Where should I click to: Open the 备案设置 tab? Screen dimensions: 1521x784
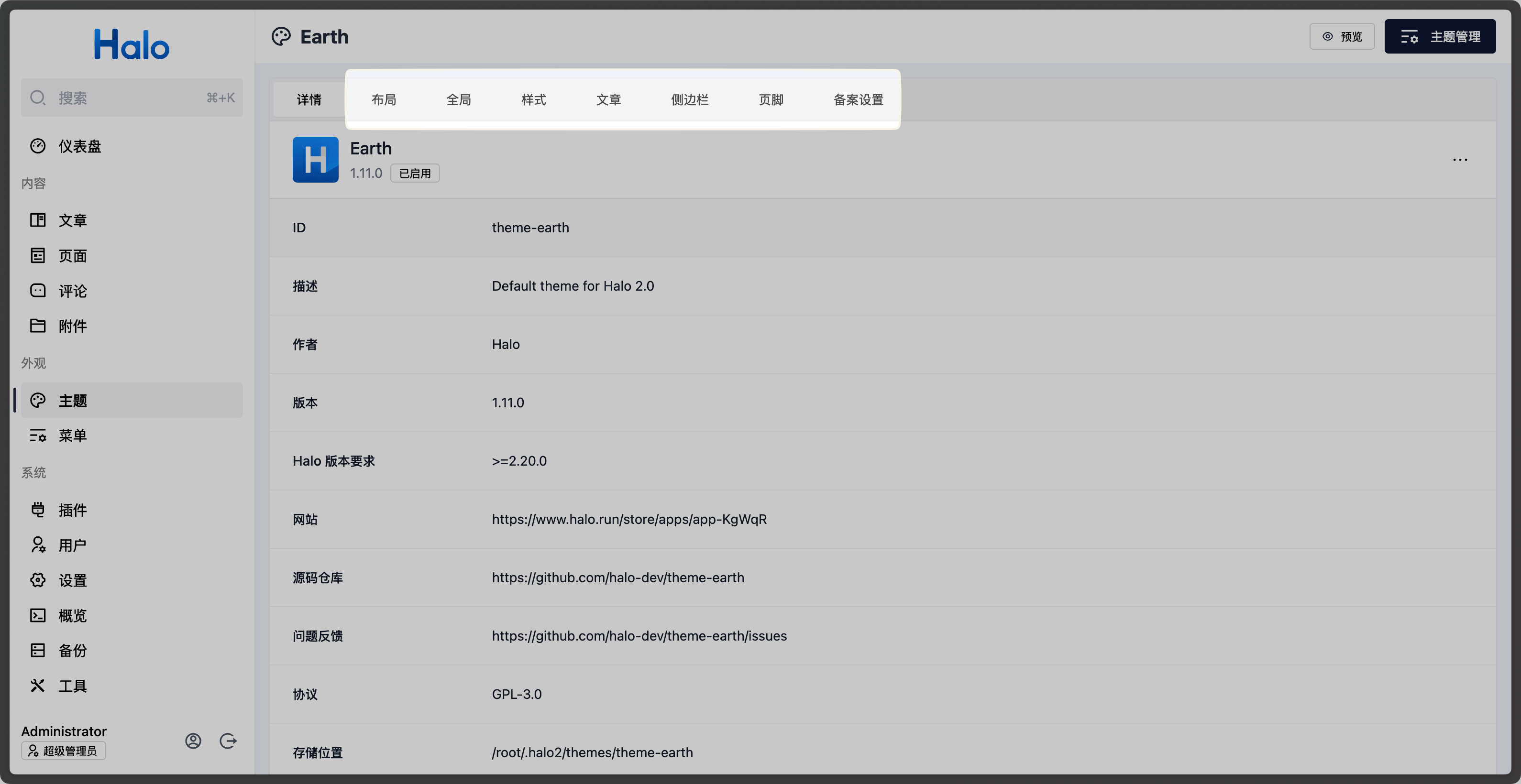[858, 100]
